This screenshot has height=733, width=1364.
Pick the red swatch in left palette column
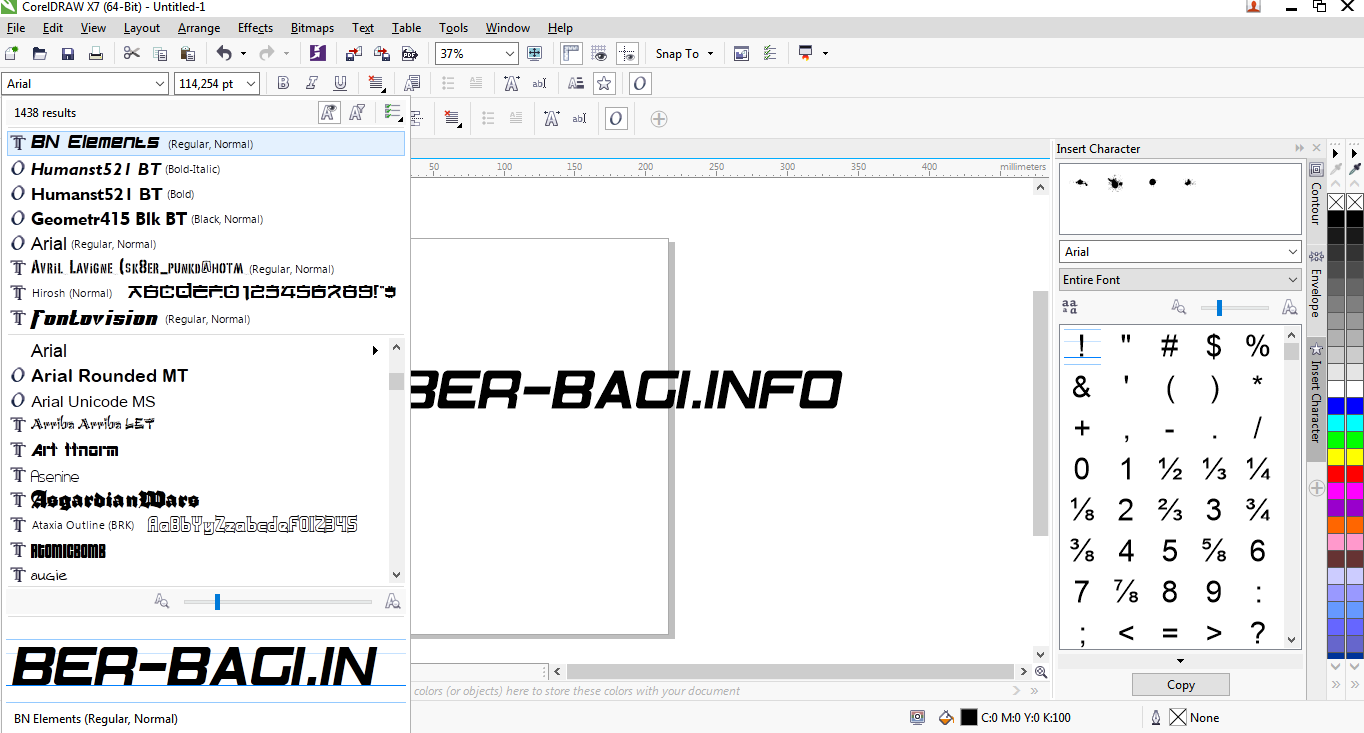(x=1336, y=474)
